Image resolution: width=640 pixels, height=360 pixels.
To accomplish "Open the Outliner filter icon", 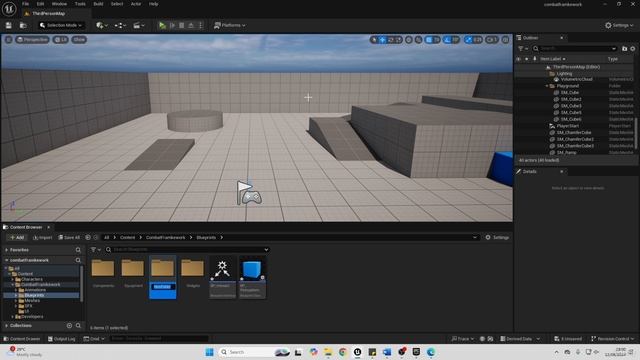I will (x=522, y=49).
